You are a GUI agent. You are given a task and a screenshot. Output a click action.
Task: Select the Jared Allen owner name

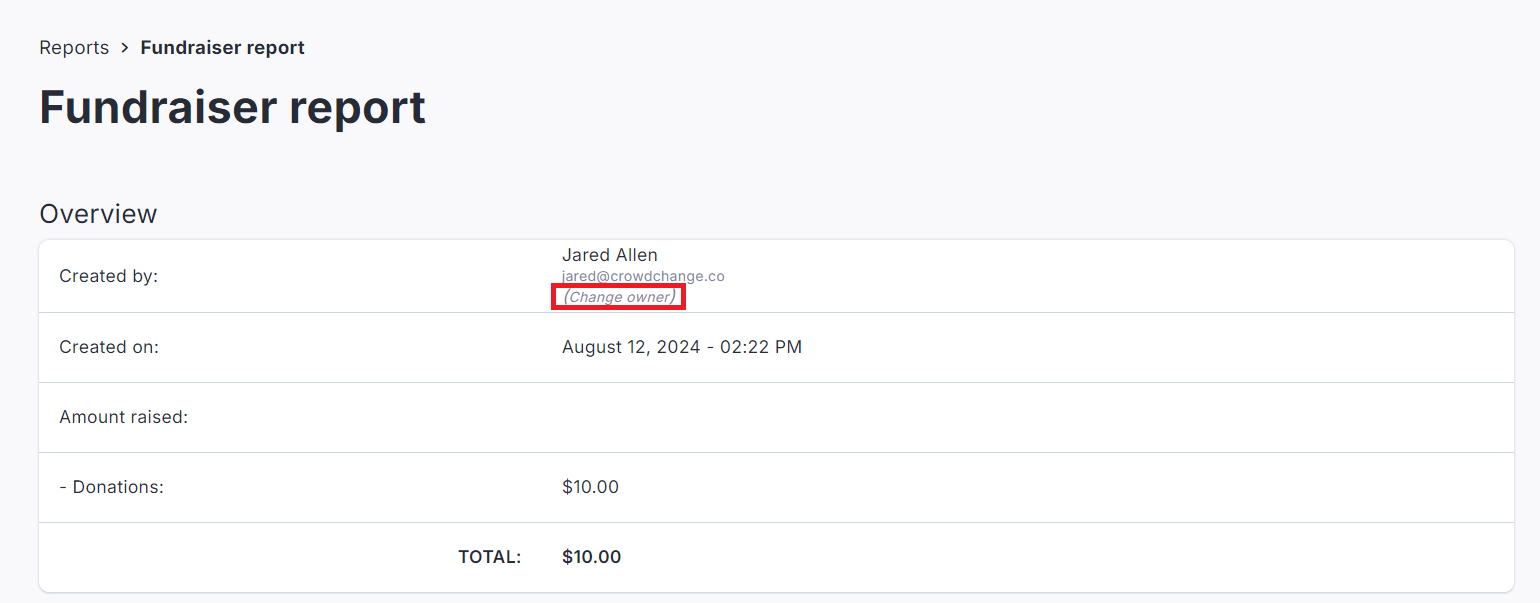click(x=609, y=255)
